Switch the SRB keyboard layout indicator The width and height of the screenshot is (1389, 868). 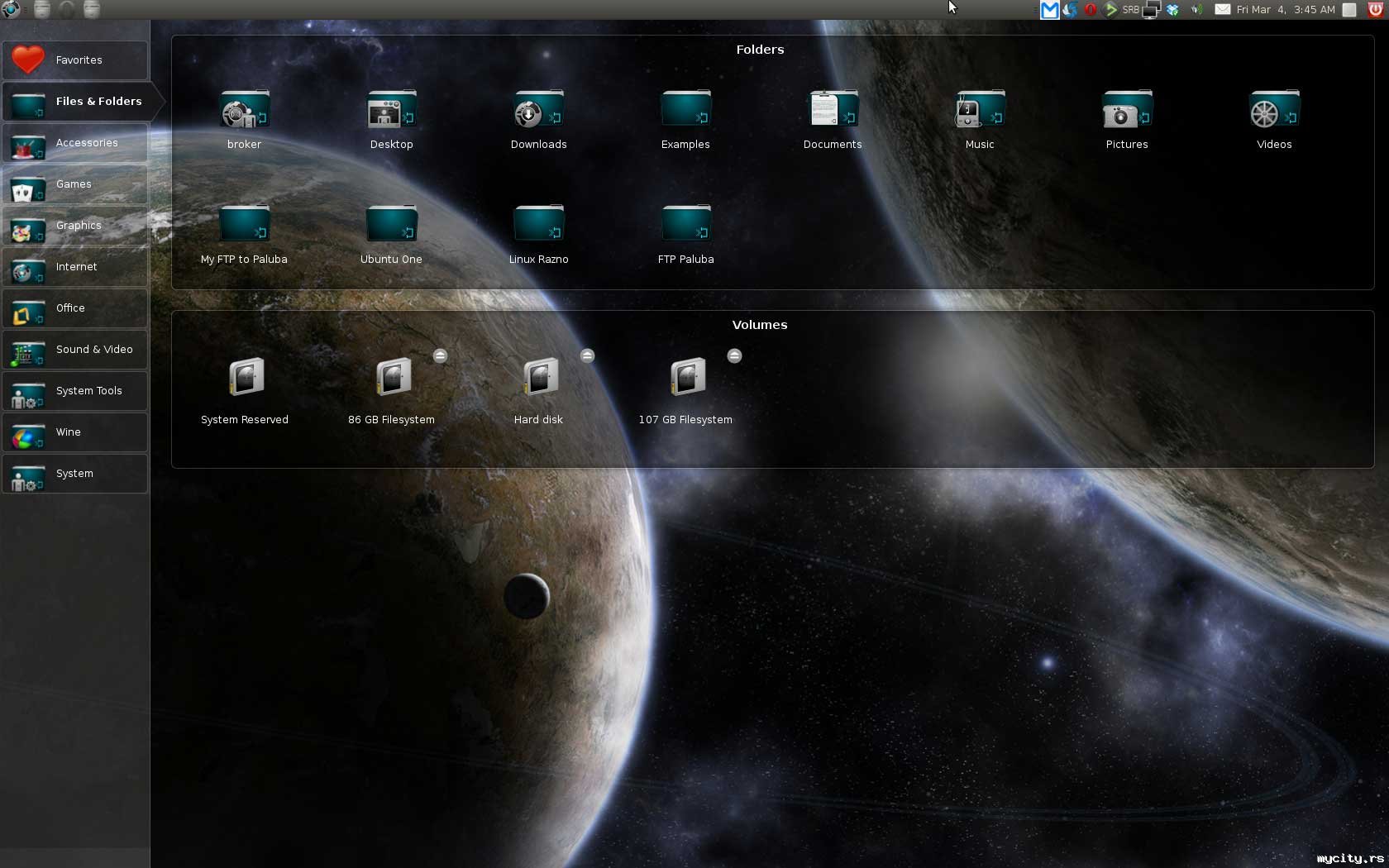1130,10
